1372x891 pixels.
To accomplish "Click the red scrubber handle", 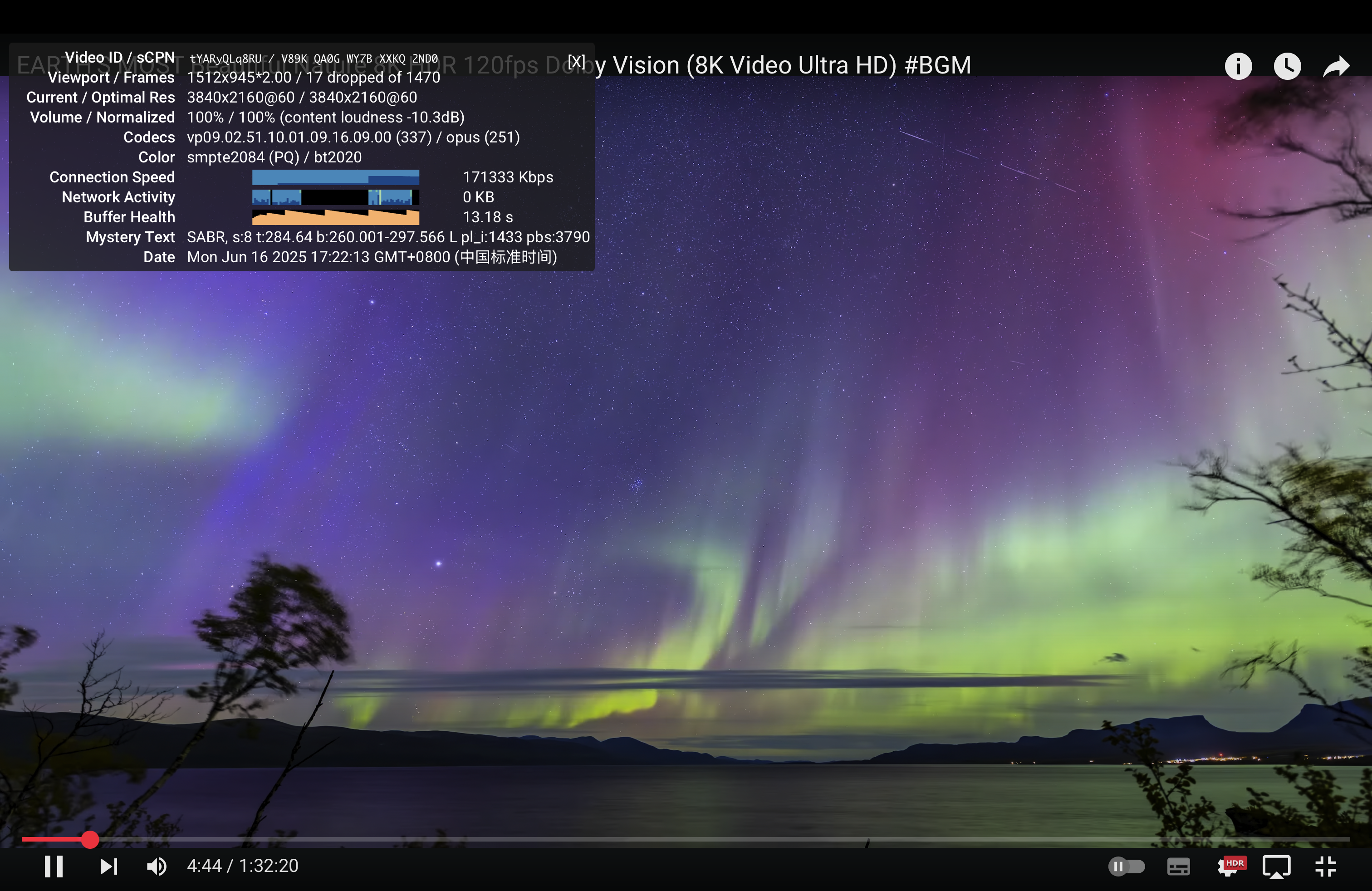I will (x=90, y=839).
